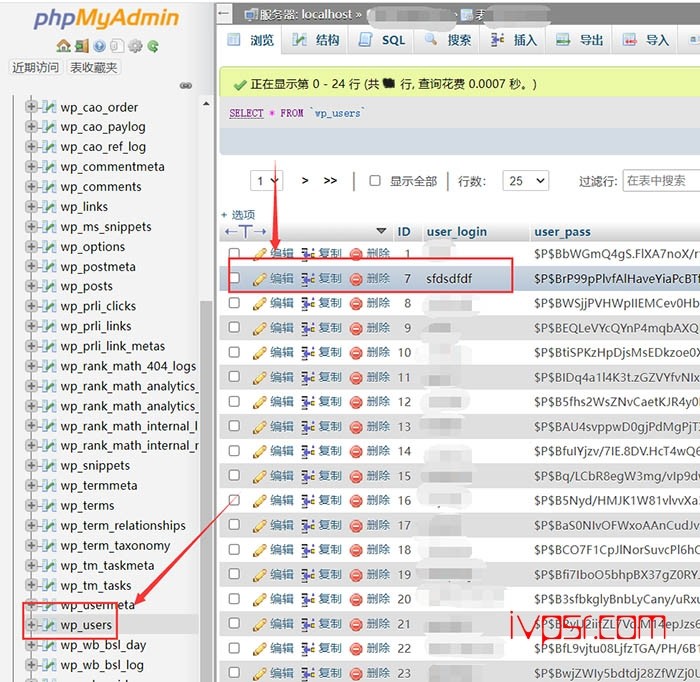The height and width of the screenshot is (682, 700).
Task: Click the home icon under phpMyAdmin logo
Action: point(63,46)
